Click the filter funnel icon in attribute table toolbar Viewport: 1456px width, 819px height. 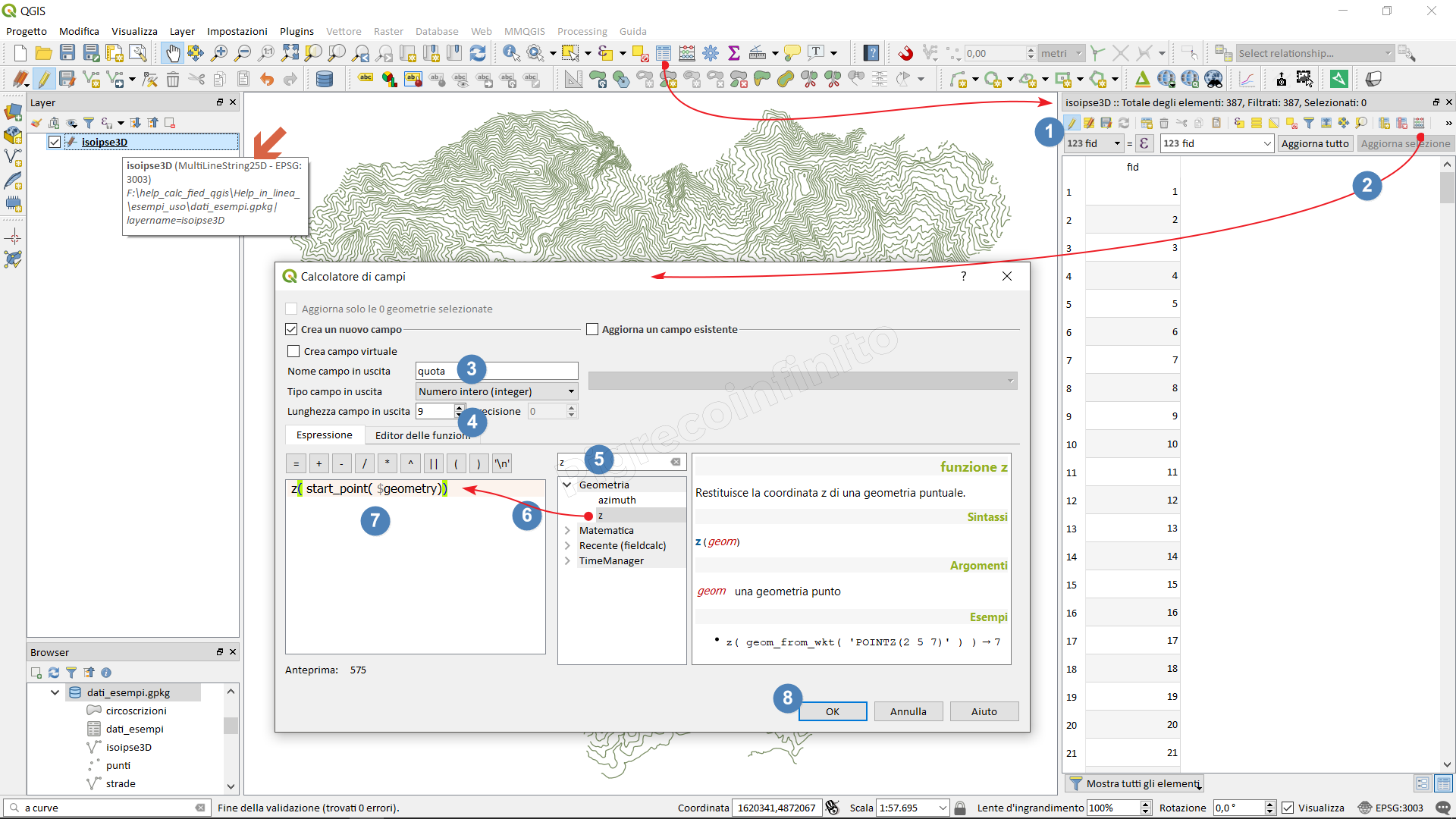[1309, 123]
